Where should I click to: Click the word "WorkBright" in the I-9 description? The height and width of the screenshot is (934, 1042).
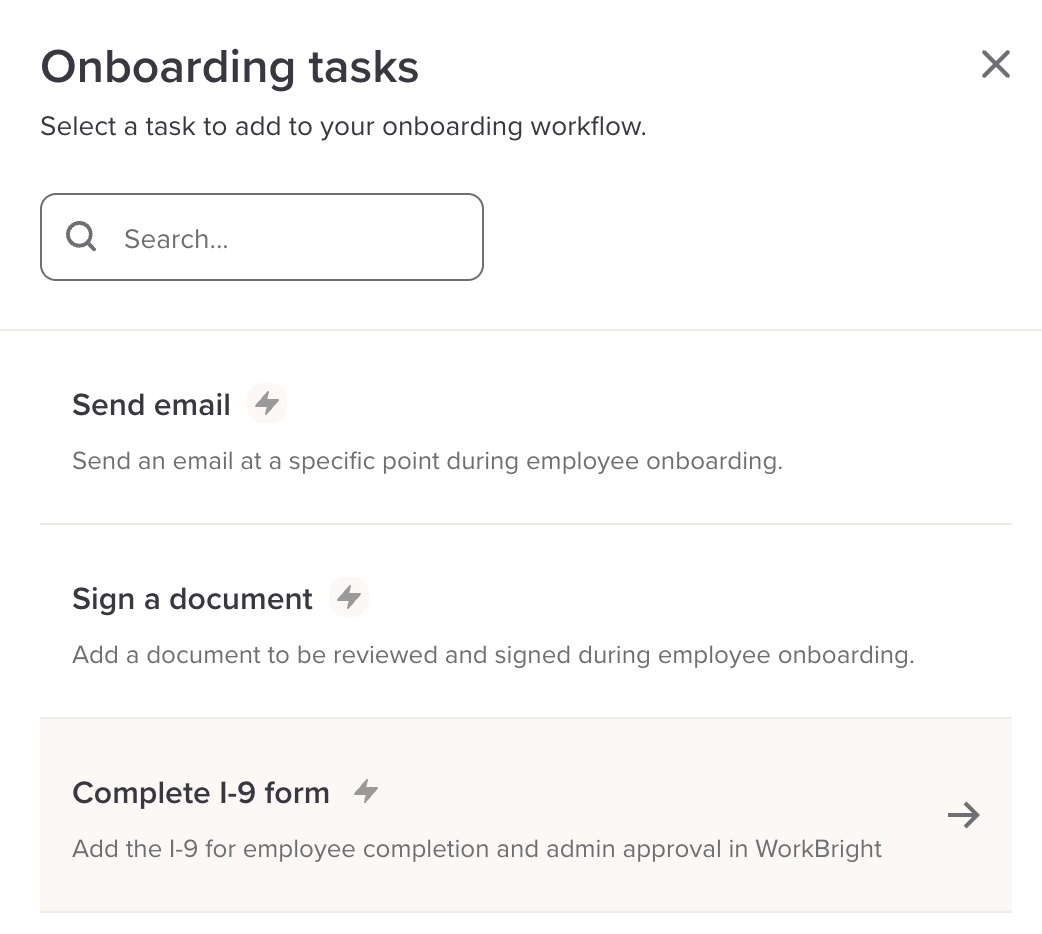coord(818,850)
